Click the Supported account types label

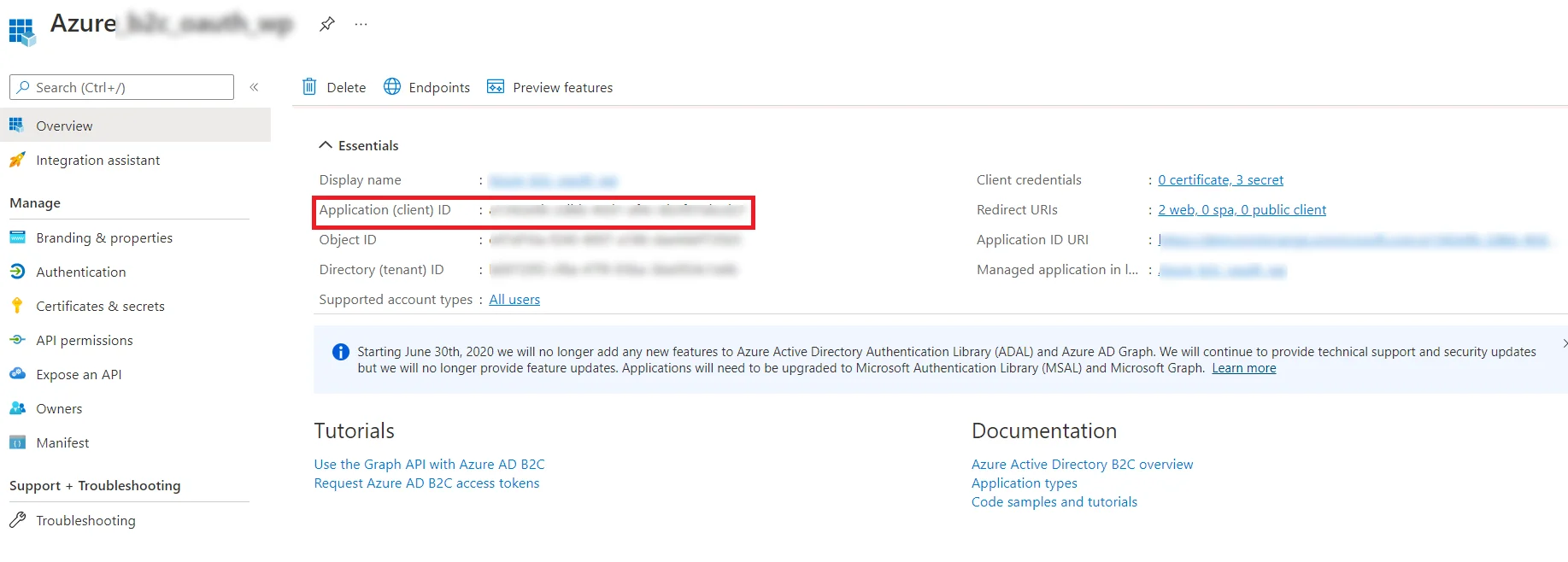tap(396, 300)
